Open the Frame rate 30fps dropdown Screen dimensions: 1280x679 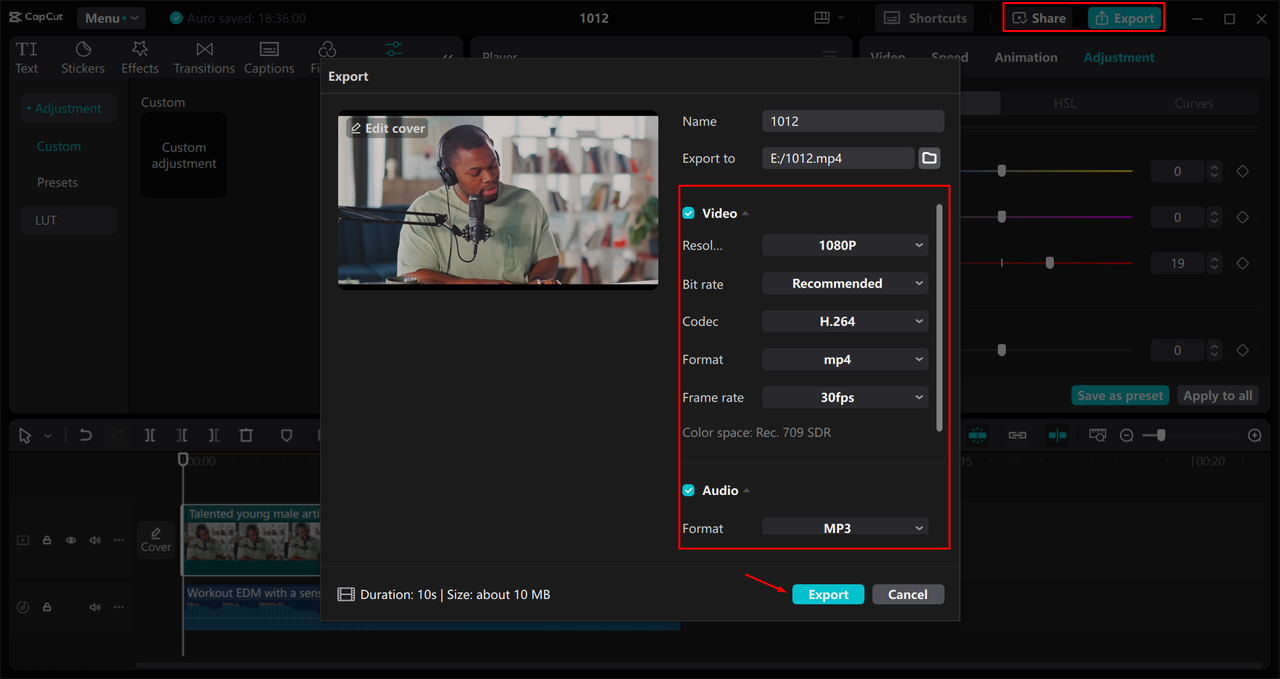coord(845,397)
